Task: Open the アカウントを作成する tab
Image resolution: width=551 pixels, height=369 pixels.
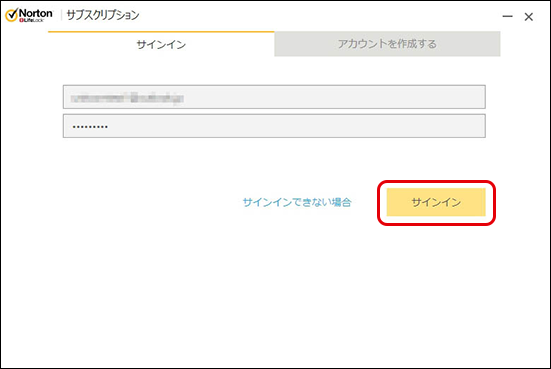Action: (387, 44)
